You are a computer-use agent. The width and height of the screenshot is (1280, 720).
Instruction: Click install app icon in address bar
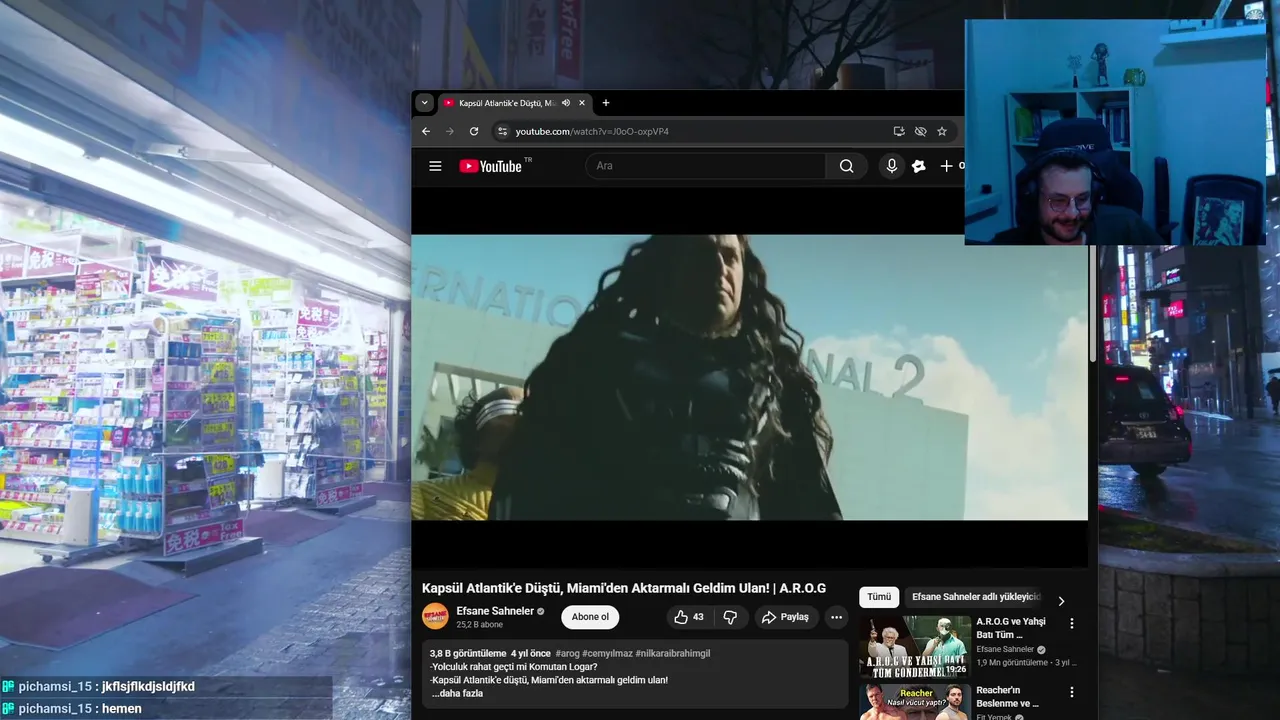[x=899, y=131]
